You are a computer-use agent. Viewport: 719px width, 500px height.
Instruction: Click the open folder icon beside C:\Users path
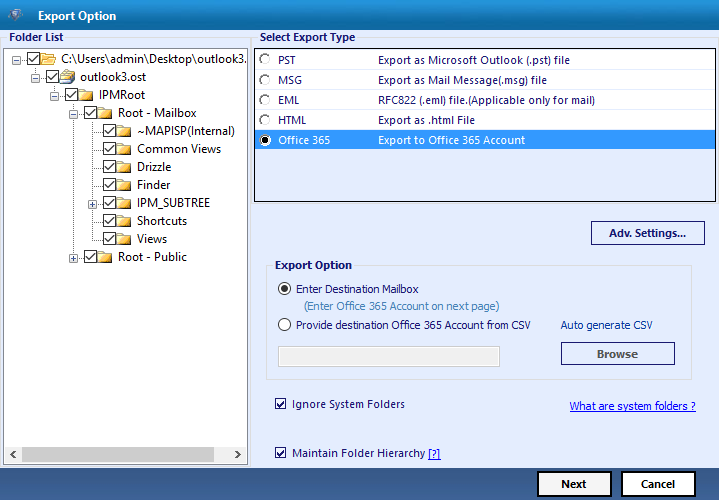click(48, 59)
